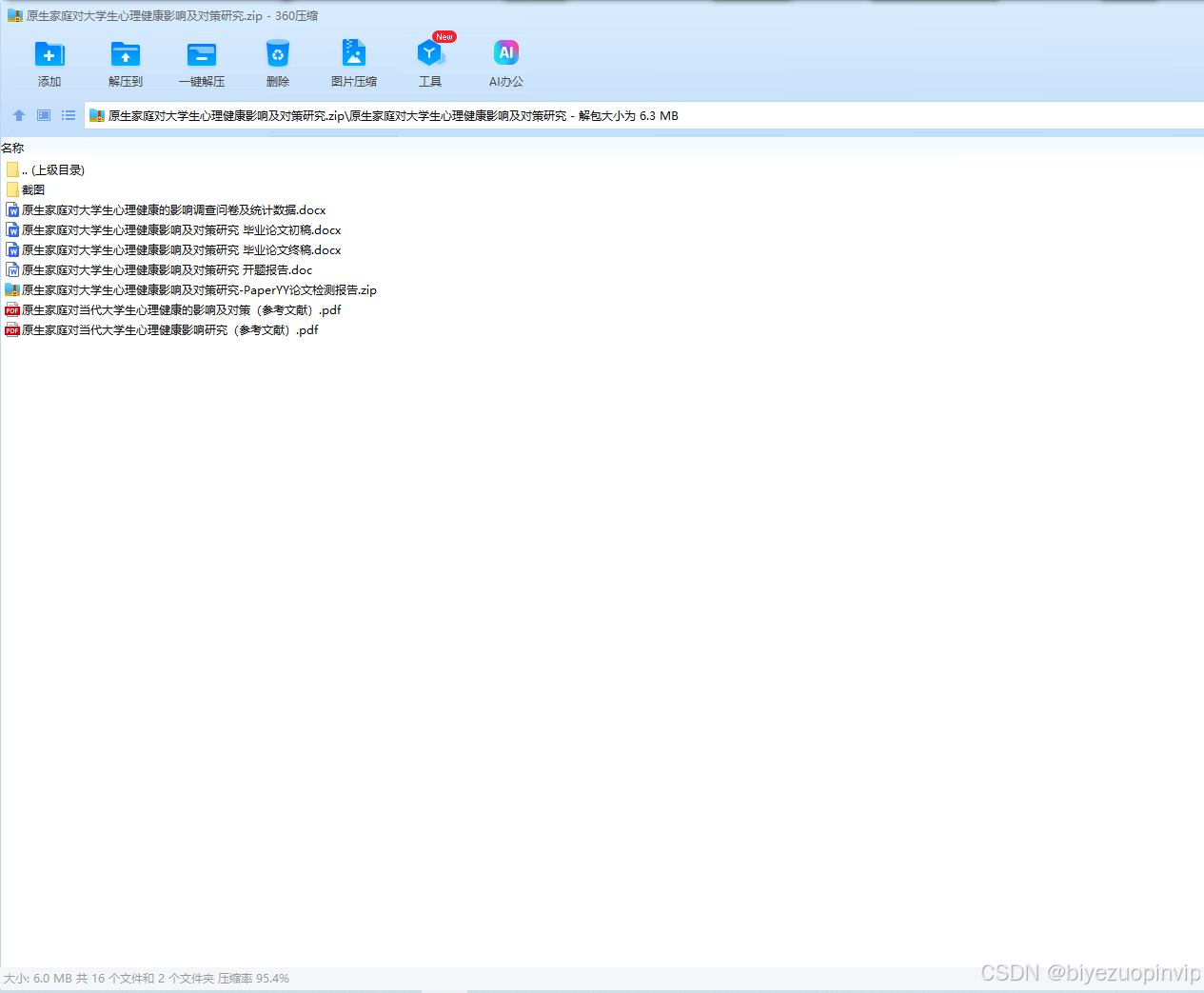Click the 解压到 (Extract to) icon
The image size is (1204, 993).
[126, 54]
